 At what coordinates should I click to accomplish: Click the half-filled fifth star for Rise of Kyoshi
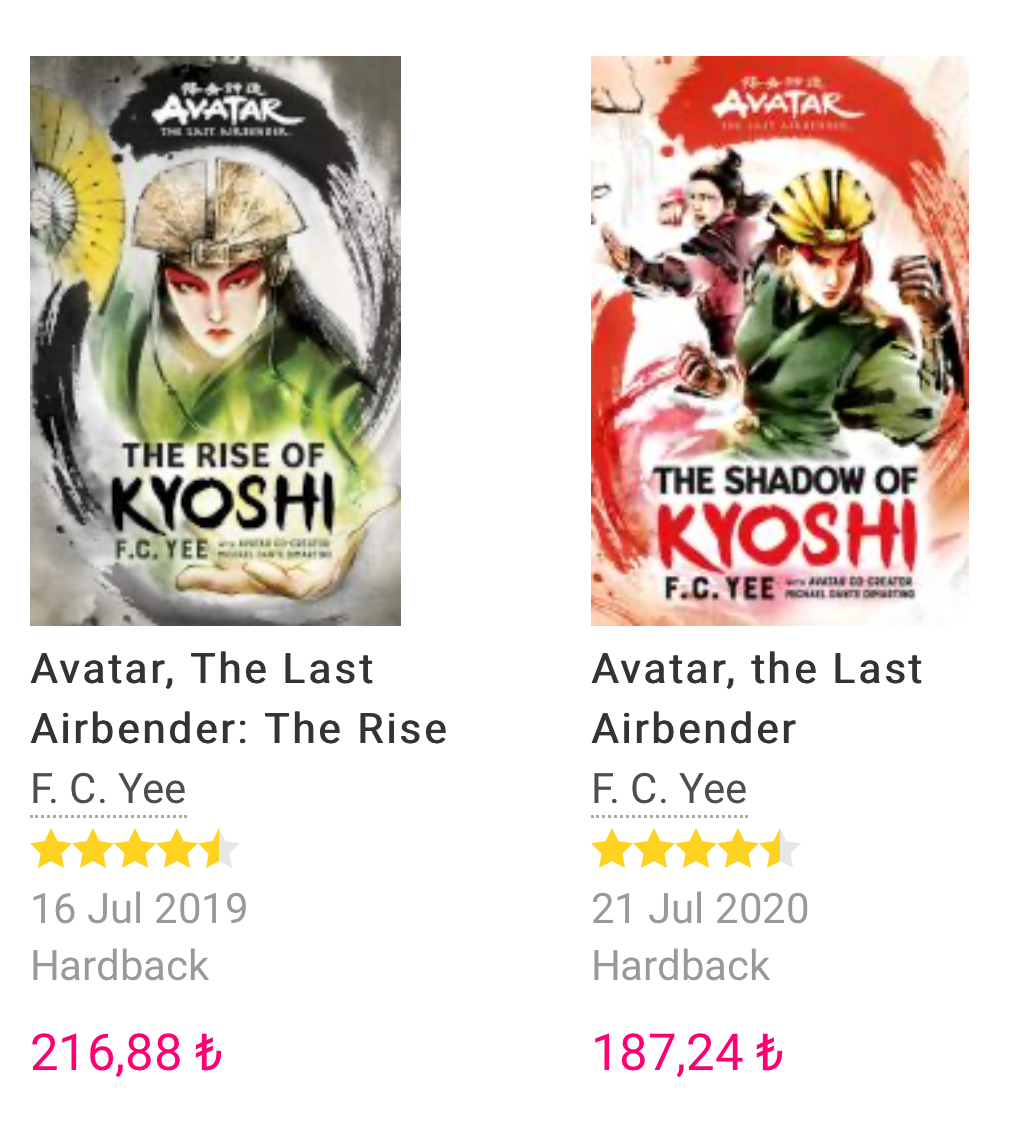(219, 850)
